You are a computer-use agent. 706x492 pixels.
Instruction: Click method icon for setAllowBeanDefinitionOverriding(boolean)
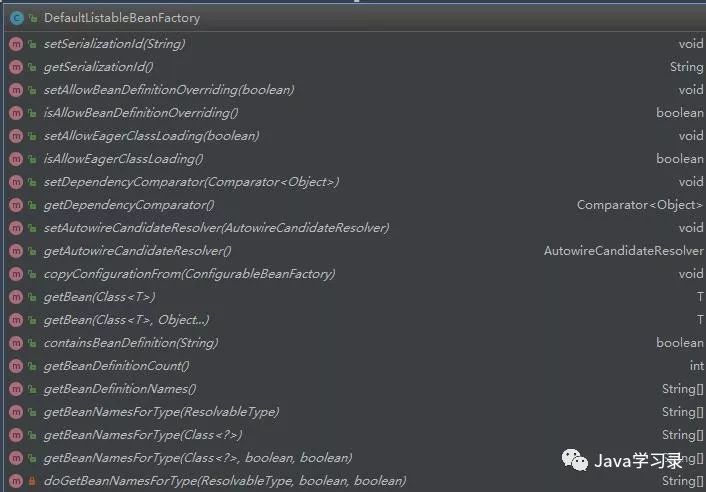click(x=16, y=90)
